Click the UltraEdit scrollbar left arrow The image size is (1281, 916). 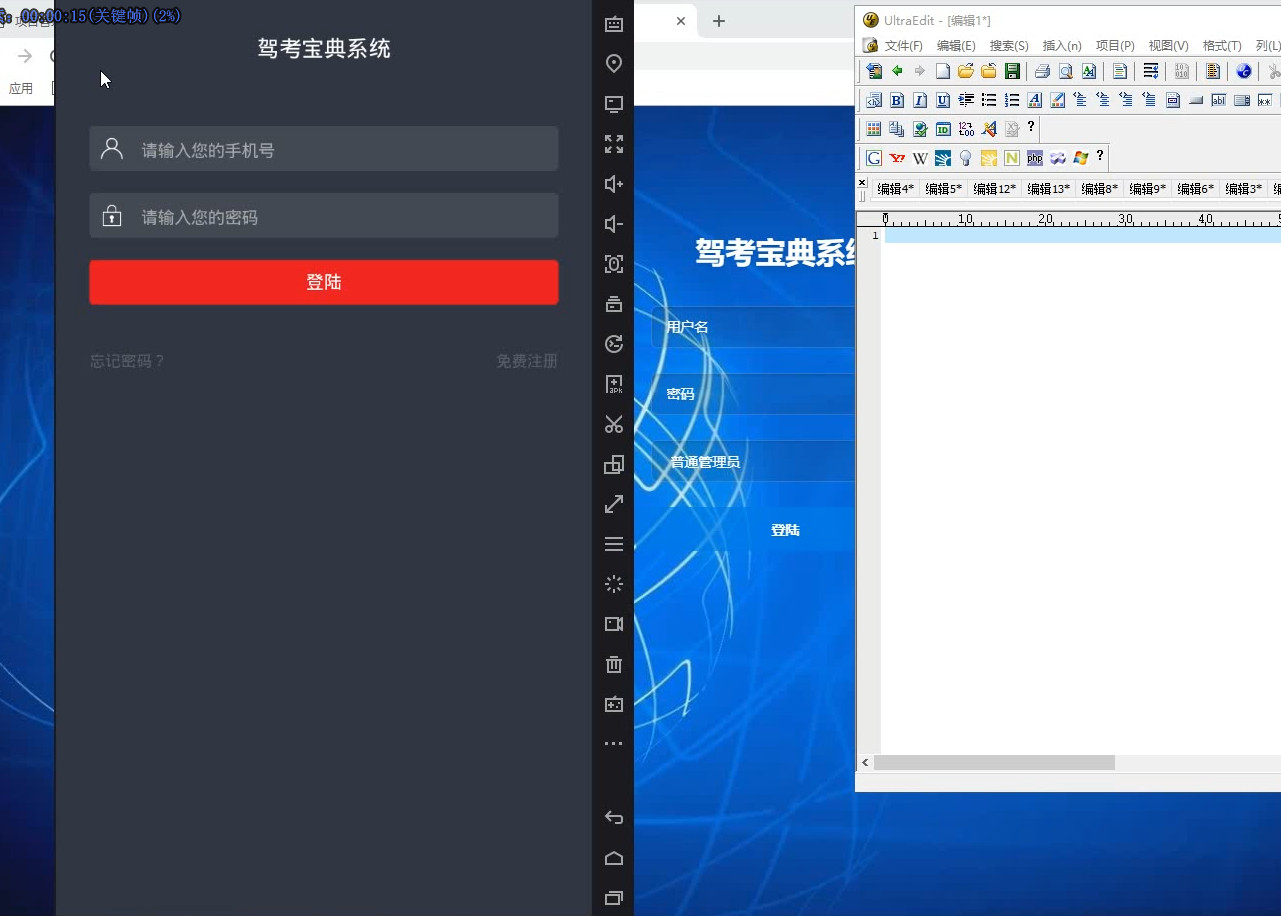click(865, 763)
